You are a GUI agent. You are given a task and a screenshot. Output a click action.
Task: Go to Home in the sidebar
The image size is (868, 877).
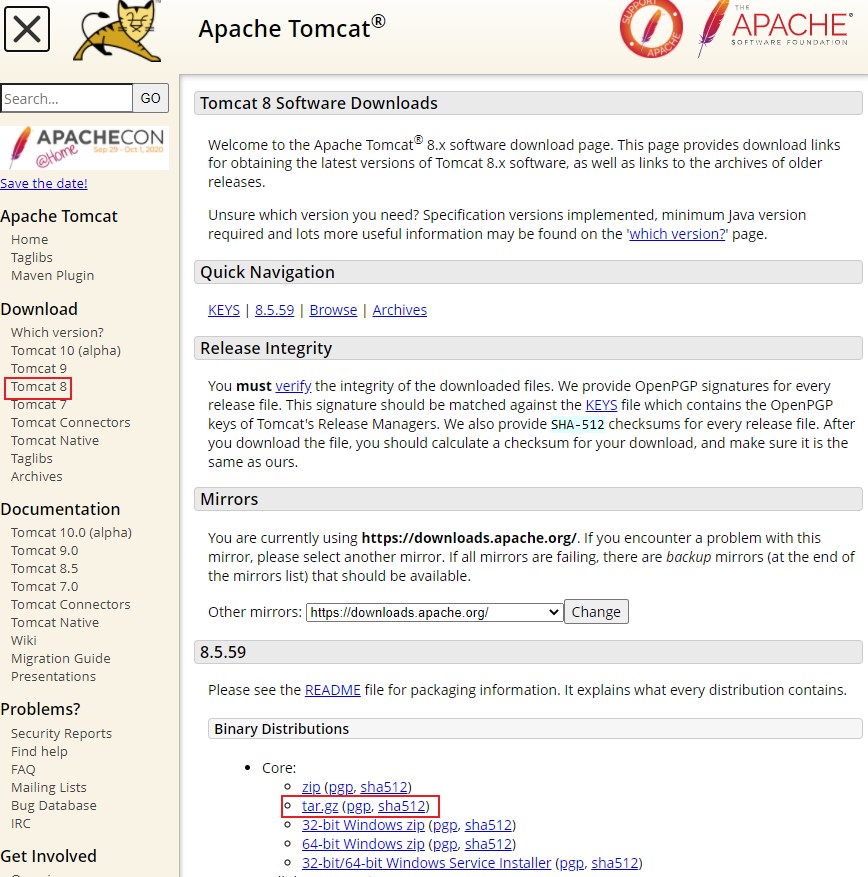[x=30, y=239]
